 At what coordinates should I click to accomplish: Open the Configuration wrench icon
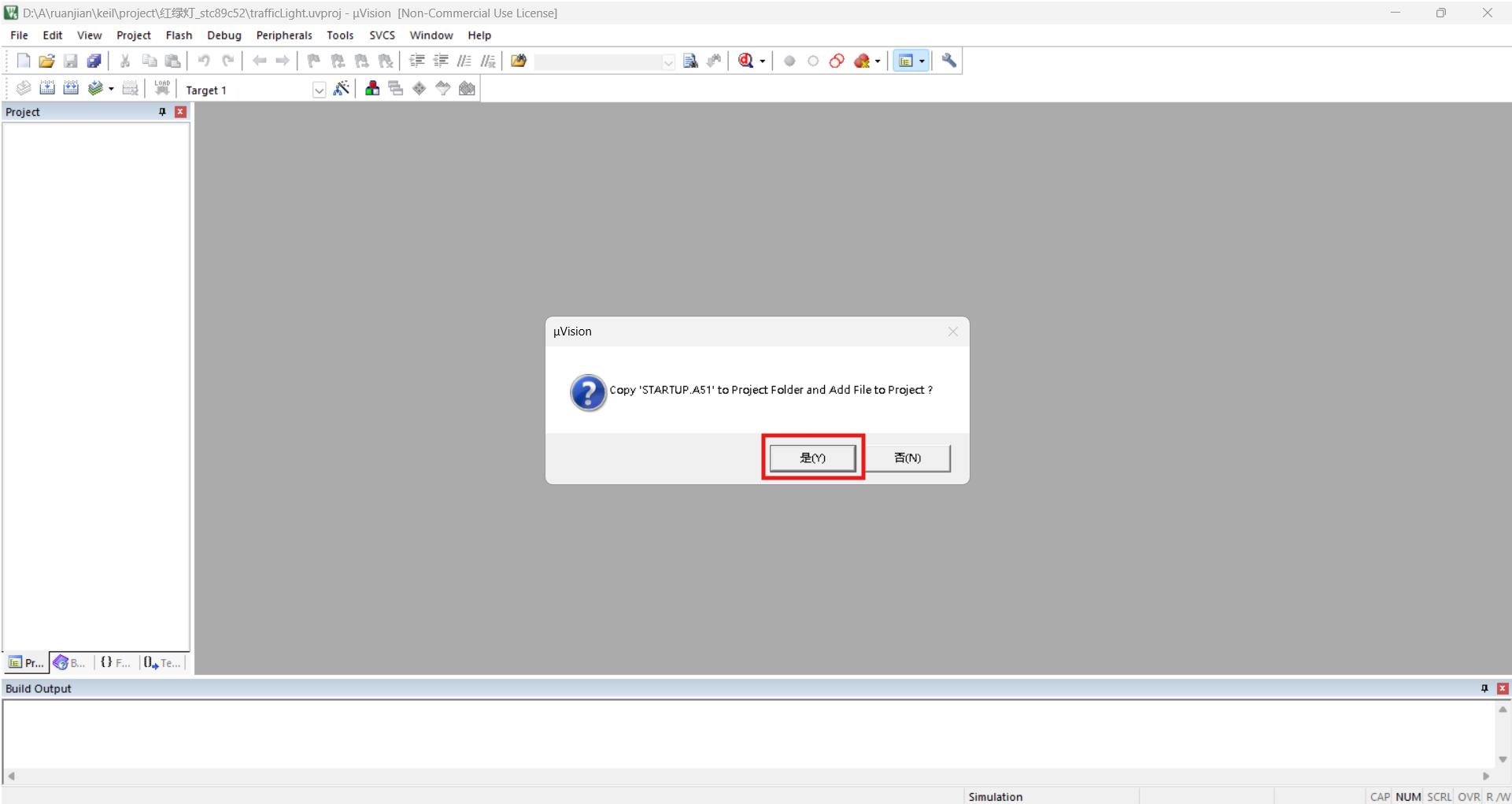(949, 61)
